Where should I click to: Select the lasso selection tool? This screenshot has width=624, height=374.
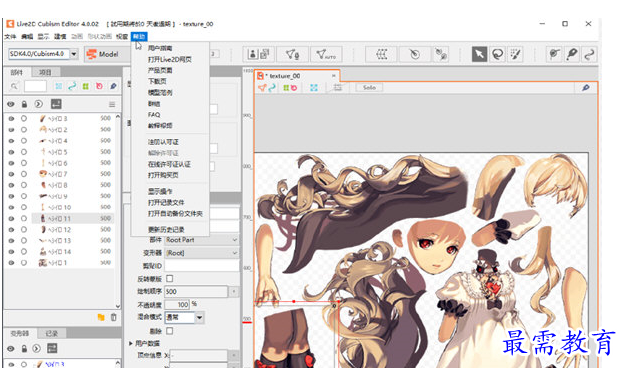(x=497, y=54)
